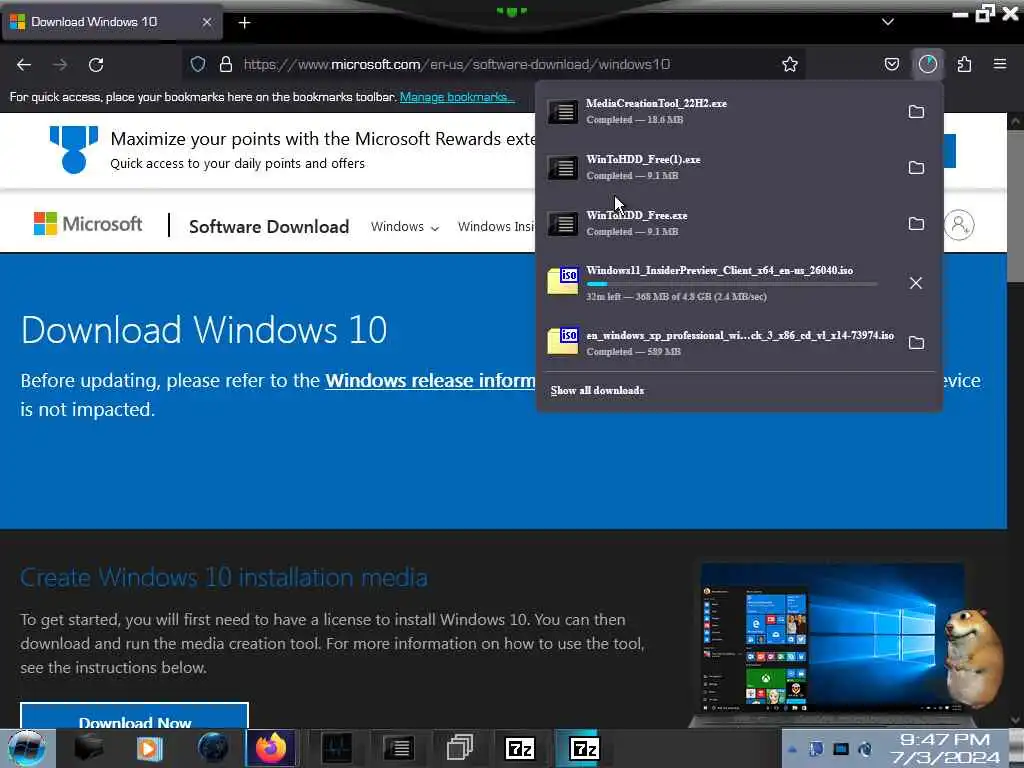Open media player icon on taskbar
Image resolution: width=1024 pixels, height=768 pixels.
tap(149, 748)
